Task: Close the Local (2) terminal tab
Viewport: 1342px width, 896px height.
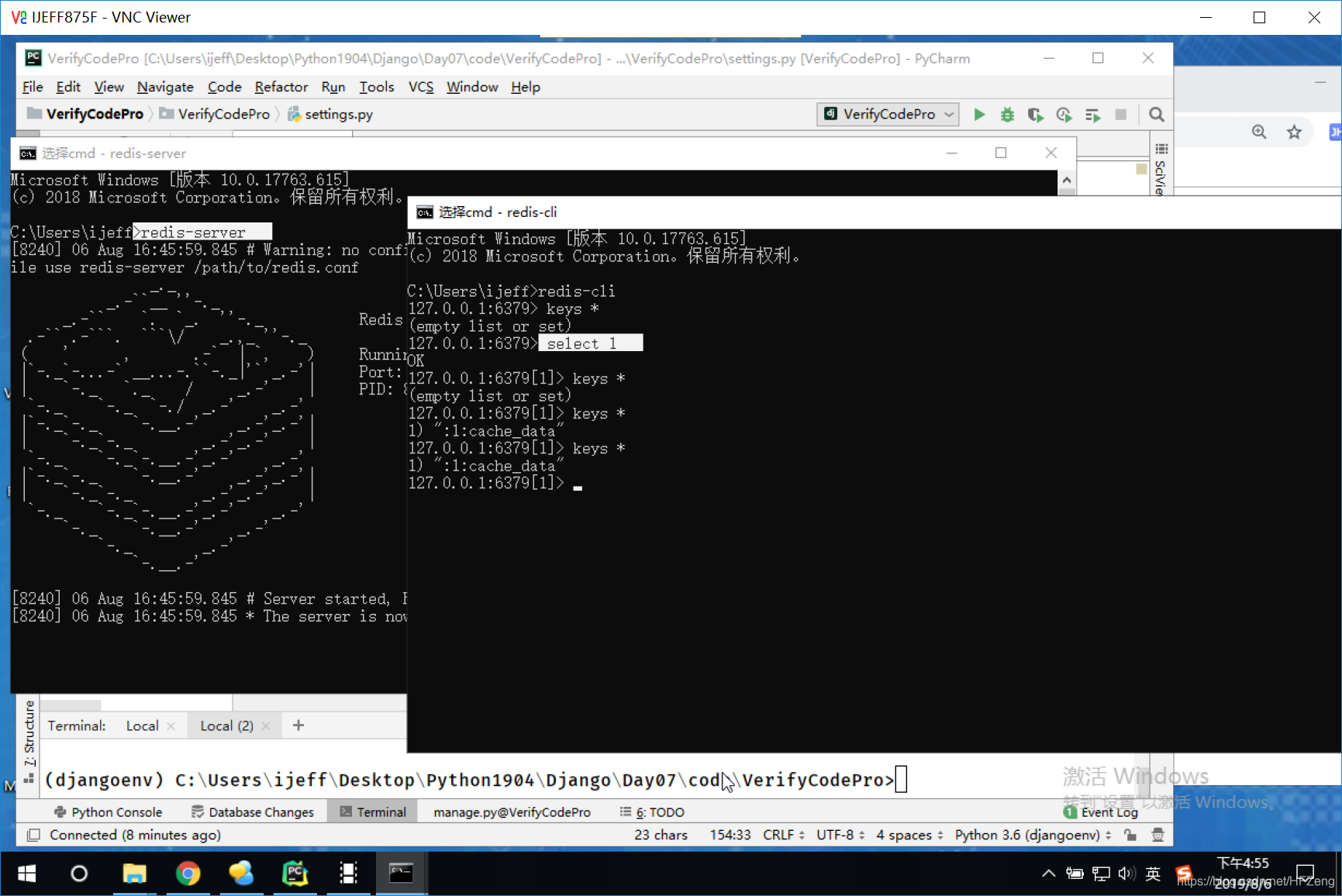Action: pyautogui.click(x=266, y=726)
